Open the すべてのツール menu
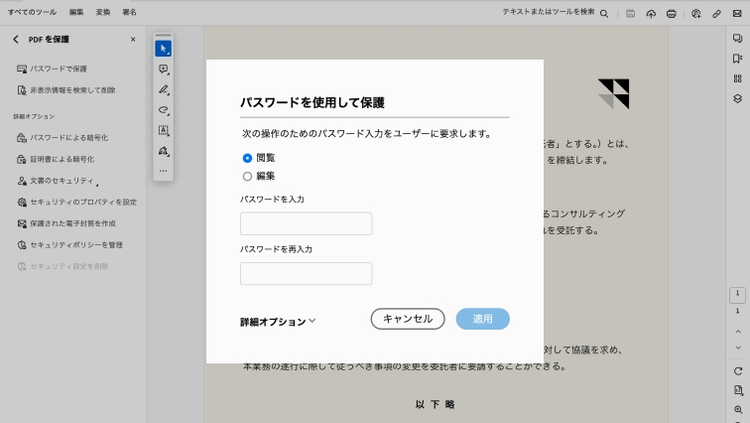 click(x=32, y=12)
